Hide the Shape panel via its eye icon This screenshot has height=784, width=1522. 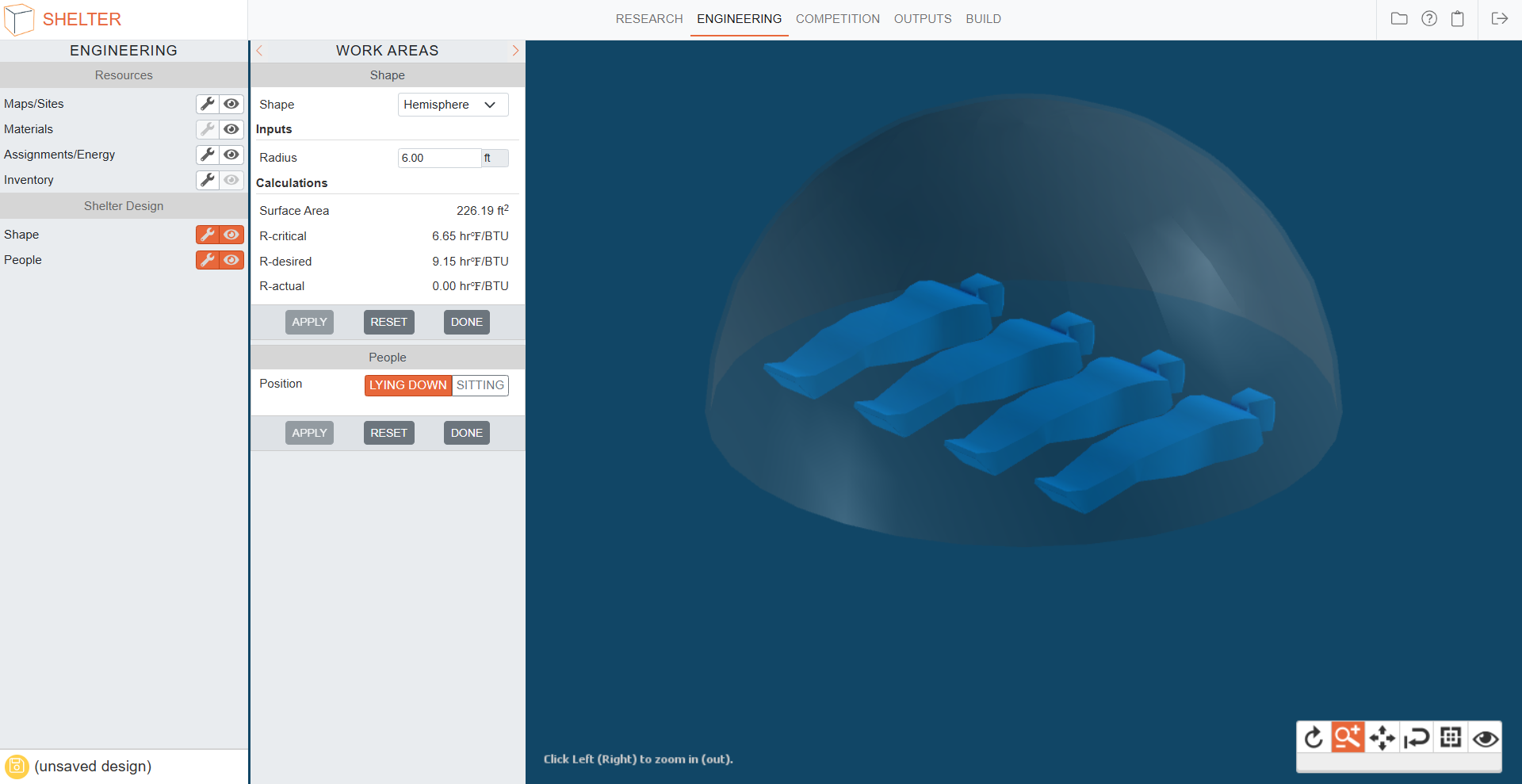(231, 235)
